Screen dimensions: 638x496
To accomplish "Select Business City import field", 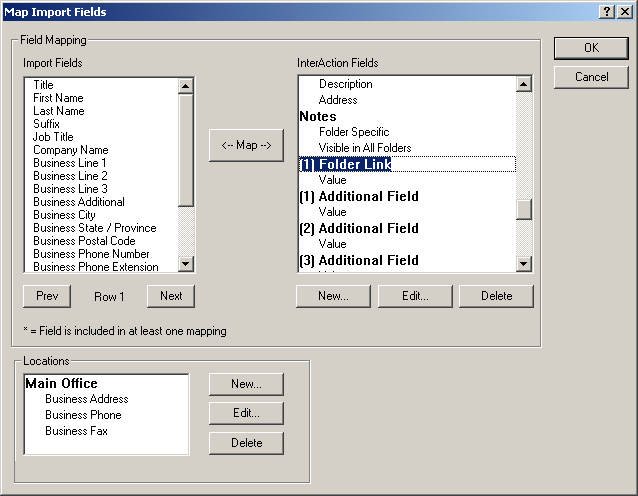I will pyautogui.click(x=64, y=215).
